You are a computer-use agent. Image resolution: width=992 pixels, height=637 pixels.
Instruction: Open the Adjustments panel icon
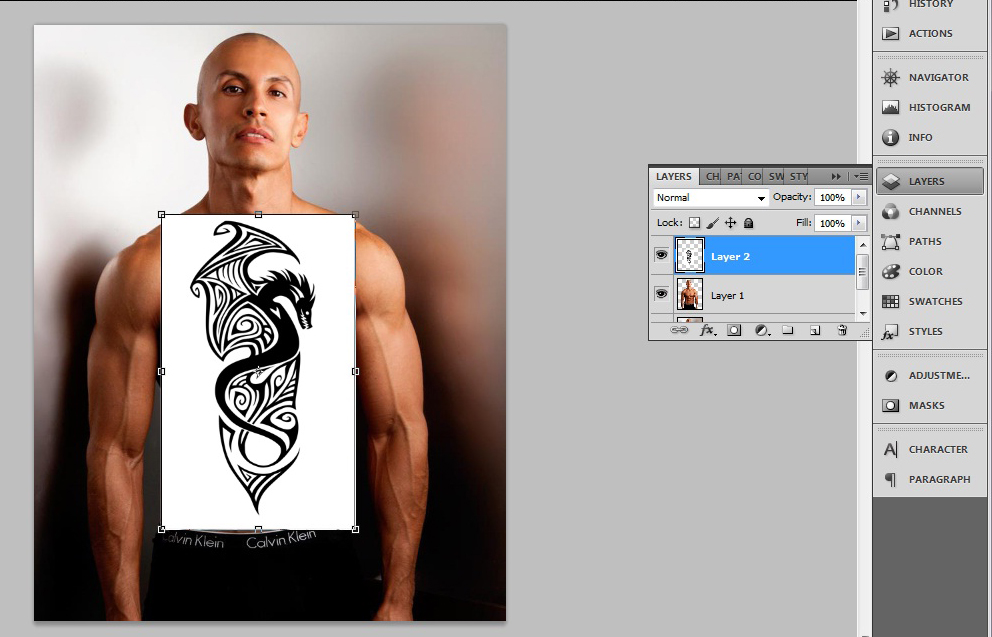[891, 376]
